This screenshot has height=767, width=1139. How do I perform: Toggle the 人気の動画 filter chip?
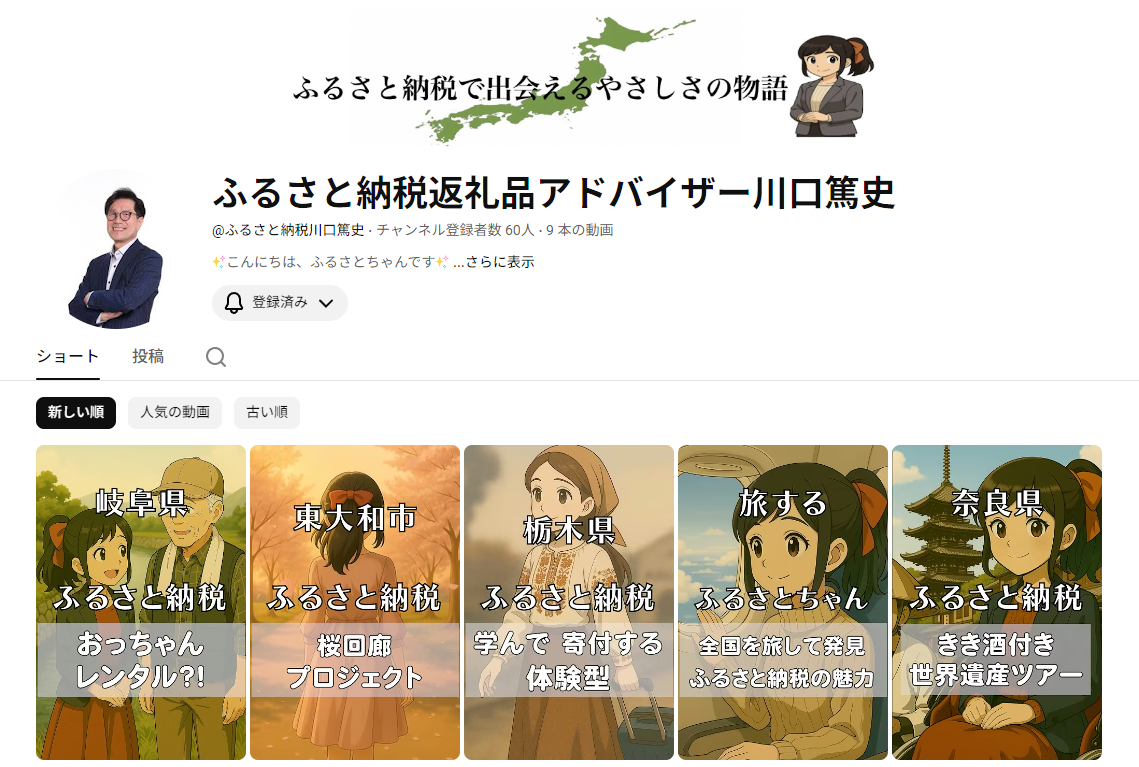tap(175, 413)
